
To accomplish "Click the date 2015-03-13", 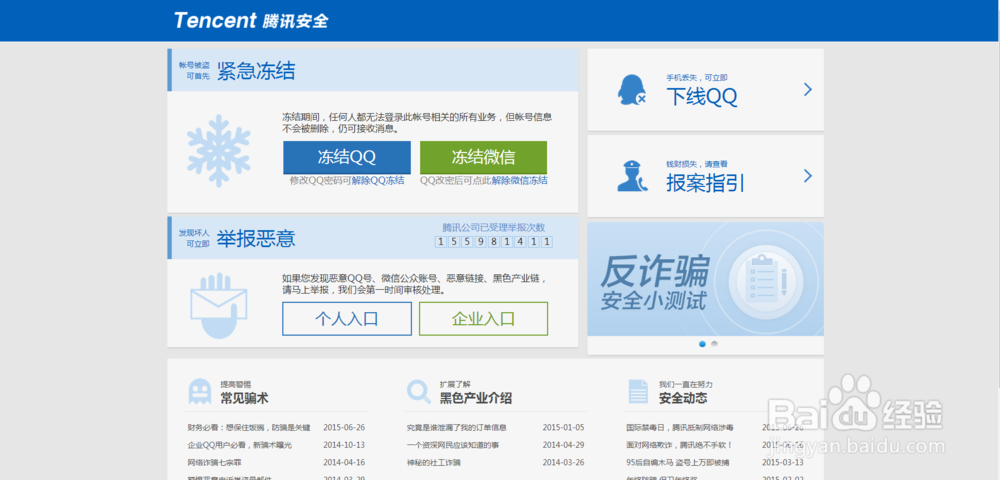I will [x=783, y=462].
